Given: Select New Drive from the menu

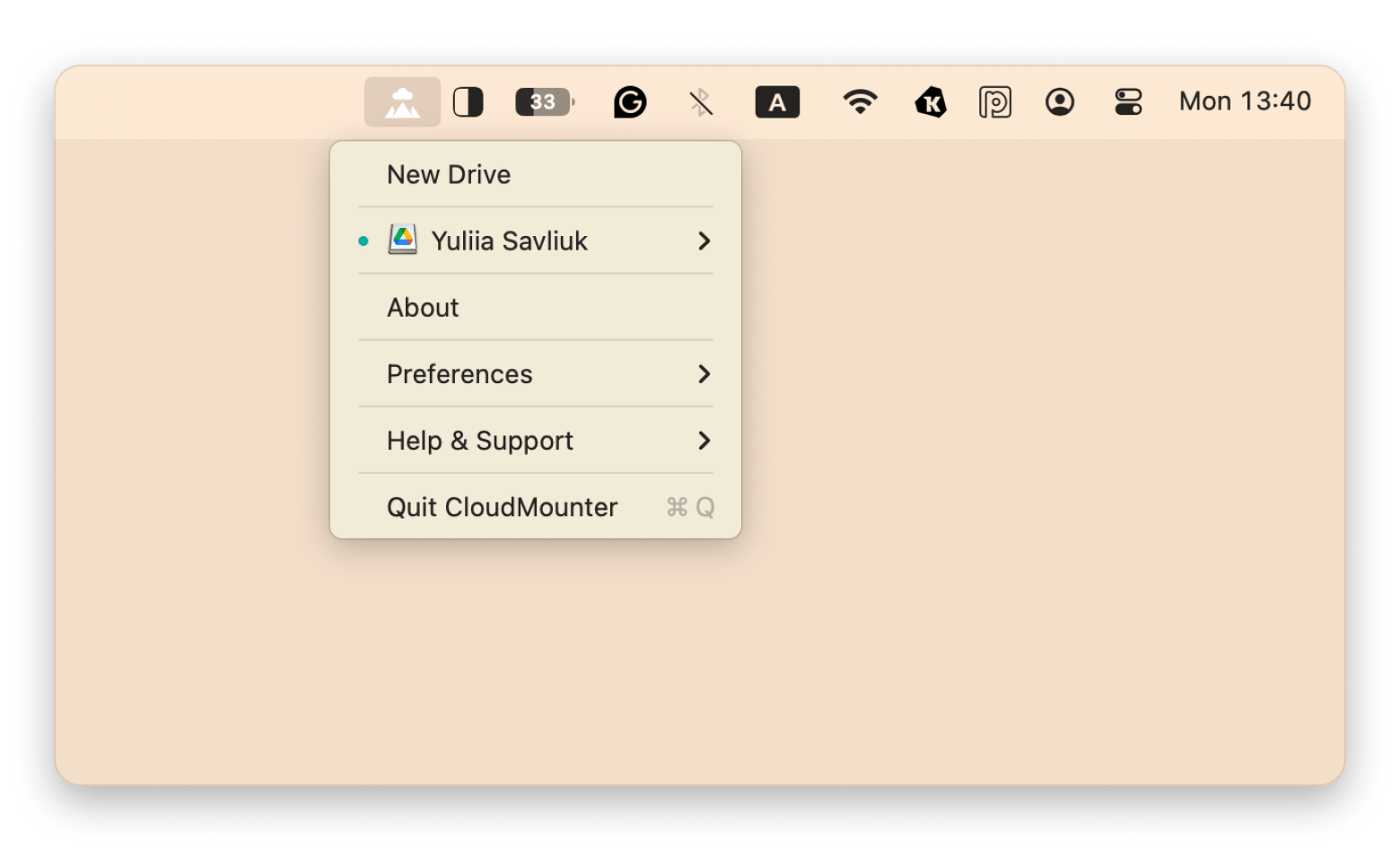Looking at the screenshot, I should click(x=449, y=174).
